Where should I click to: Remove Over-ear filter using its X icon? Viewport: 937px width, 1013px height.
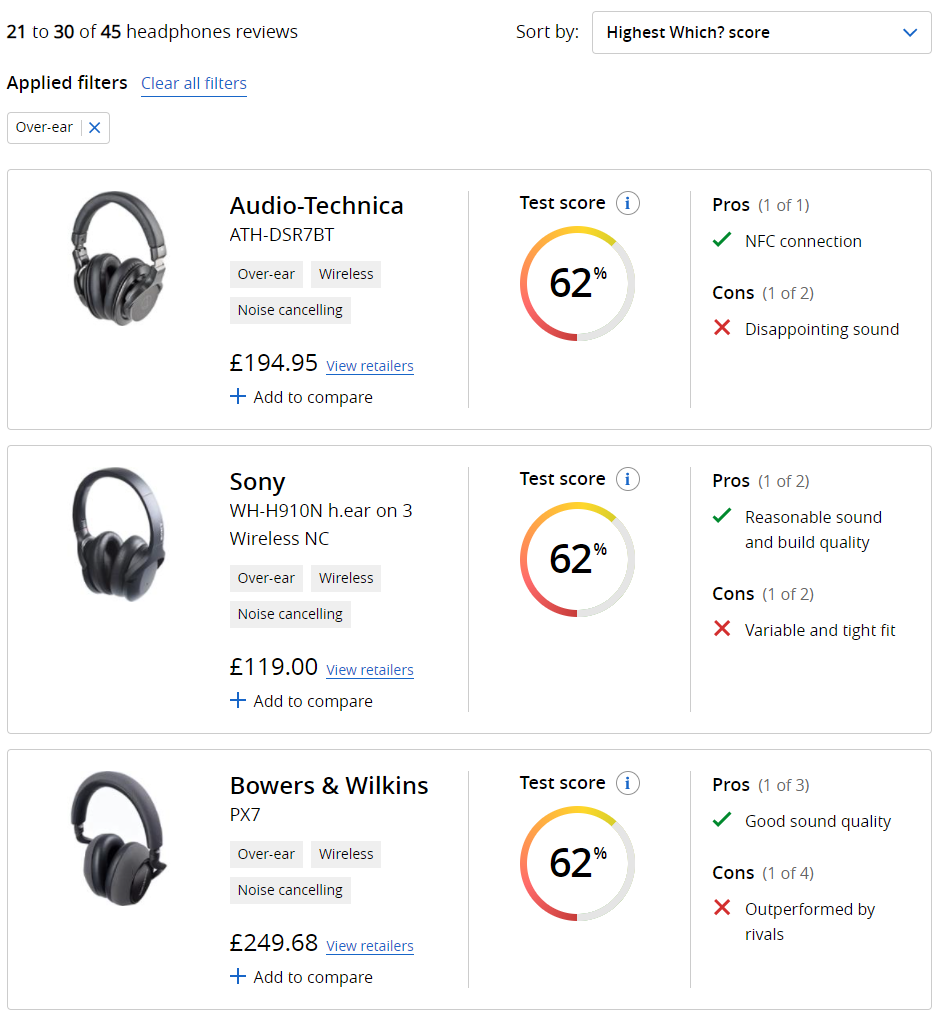(95, 128)
